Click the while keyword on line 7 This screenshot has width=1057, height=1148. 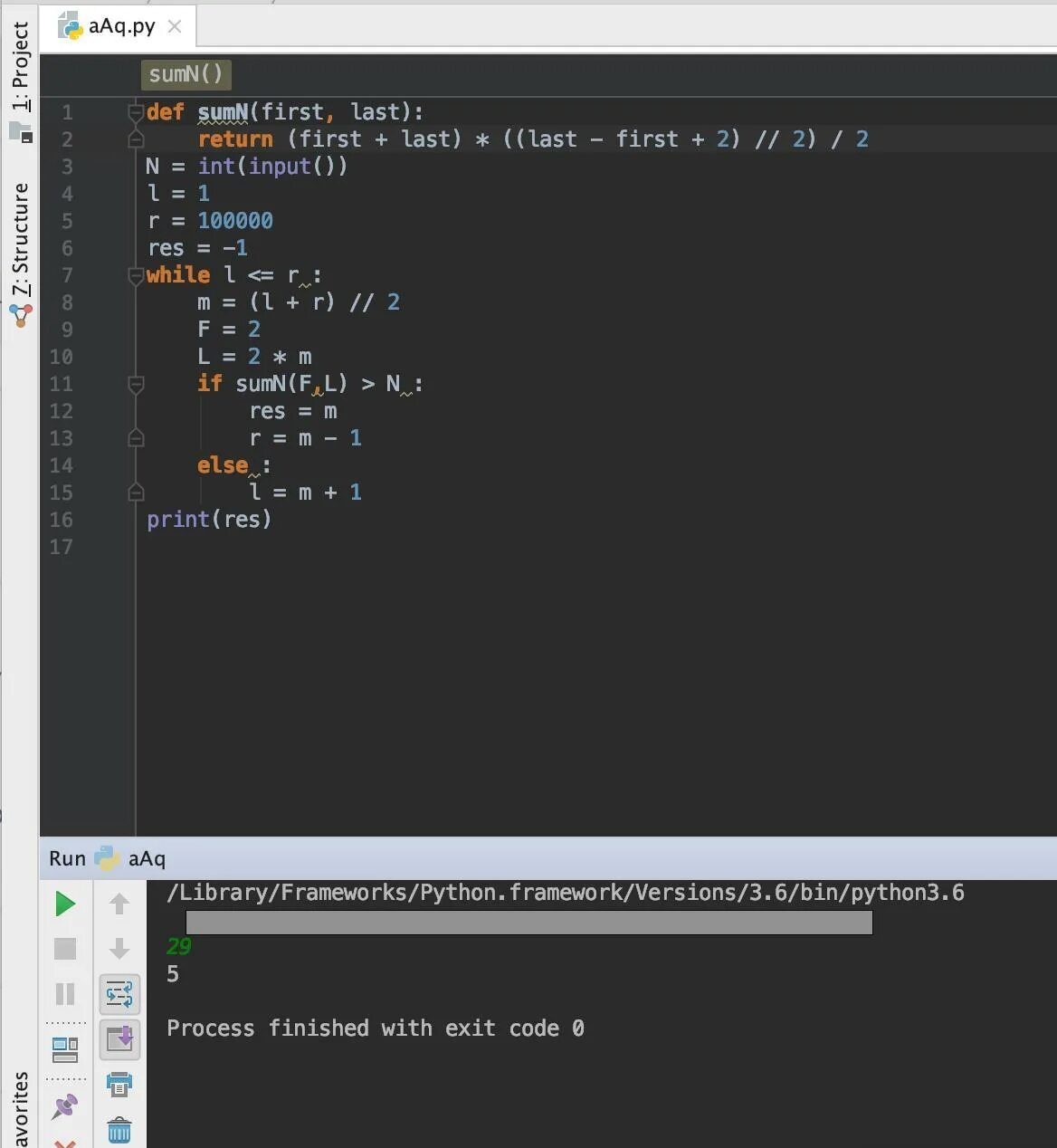click(178, 275)
